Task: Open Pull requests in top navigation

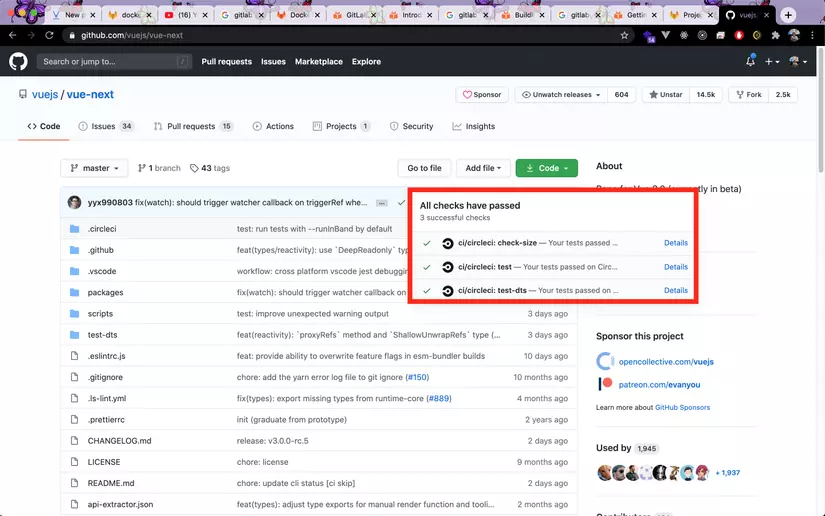Action: click(x=226, y=62)
